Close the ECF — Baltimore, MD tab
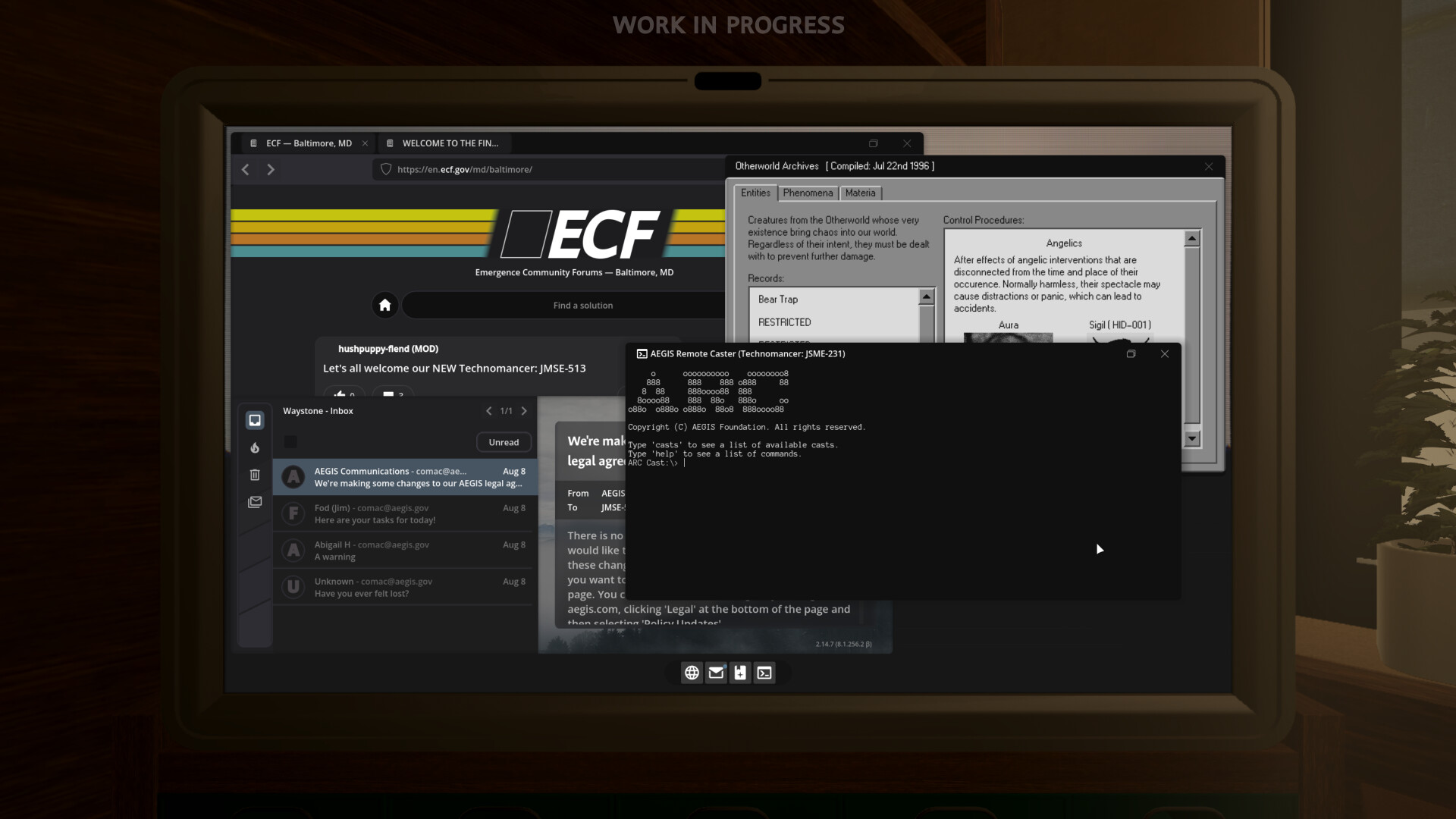Image resolution: width=1456 pixels, height=819 pixels. (365, 143)
